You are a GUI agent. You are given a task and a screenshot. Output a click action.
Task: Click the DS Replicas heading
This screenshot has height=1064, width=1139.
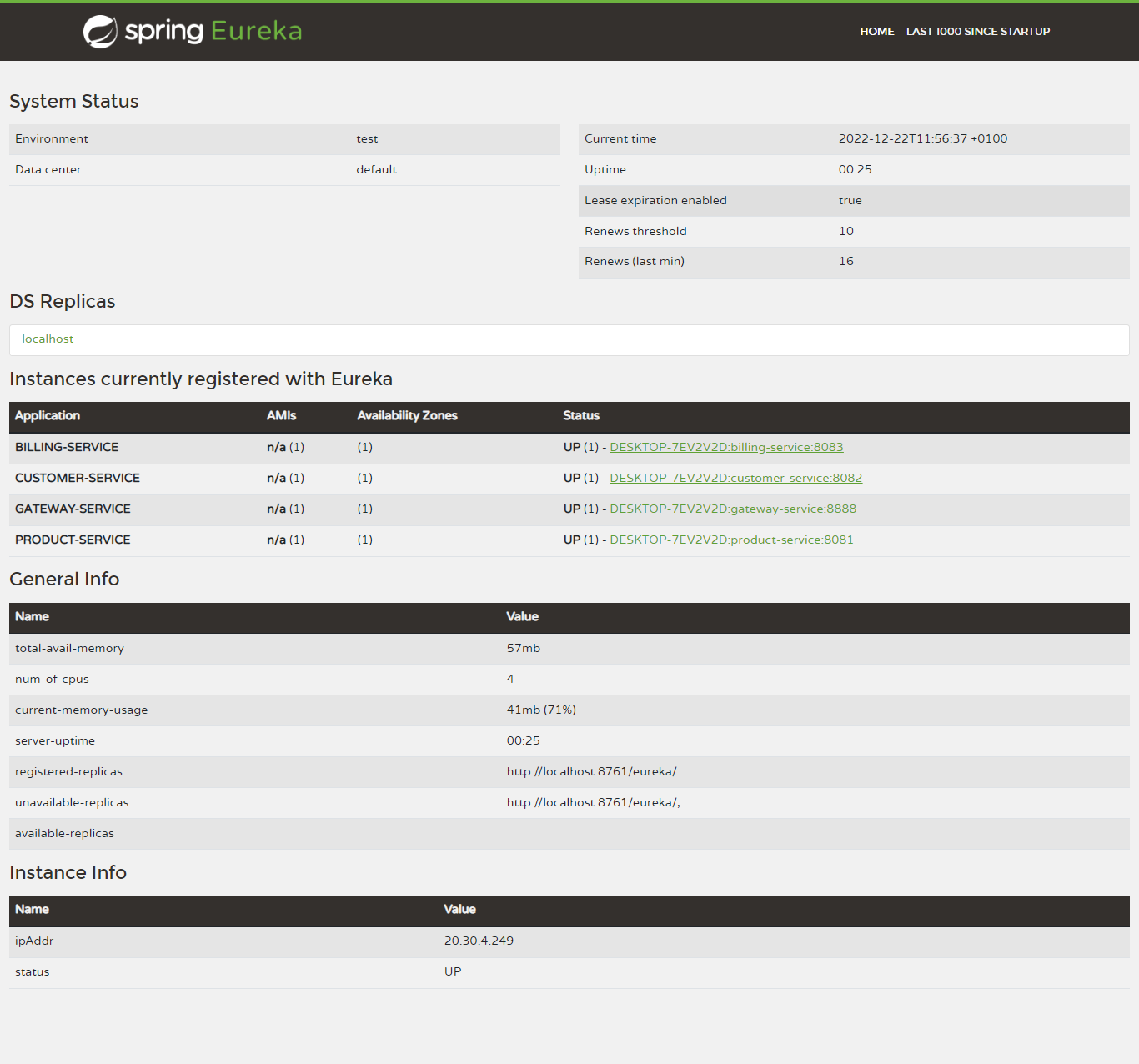(x=63, y=302)
